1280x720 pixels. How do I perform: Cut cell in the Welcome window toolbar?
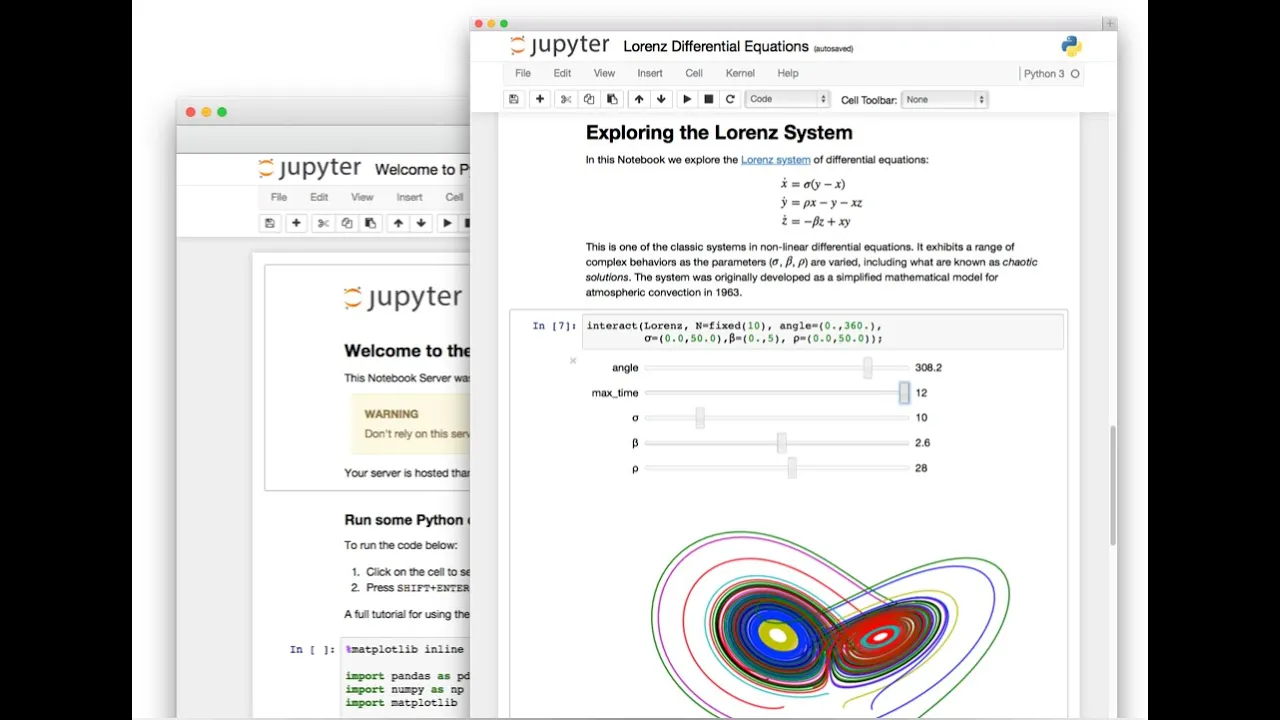(323, 223)
